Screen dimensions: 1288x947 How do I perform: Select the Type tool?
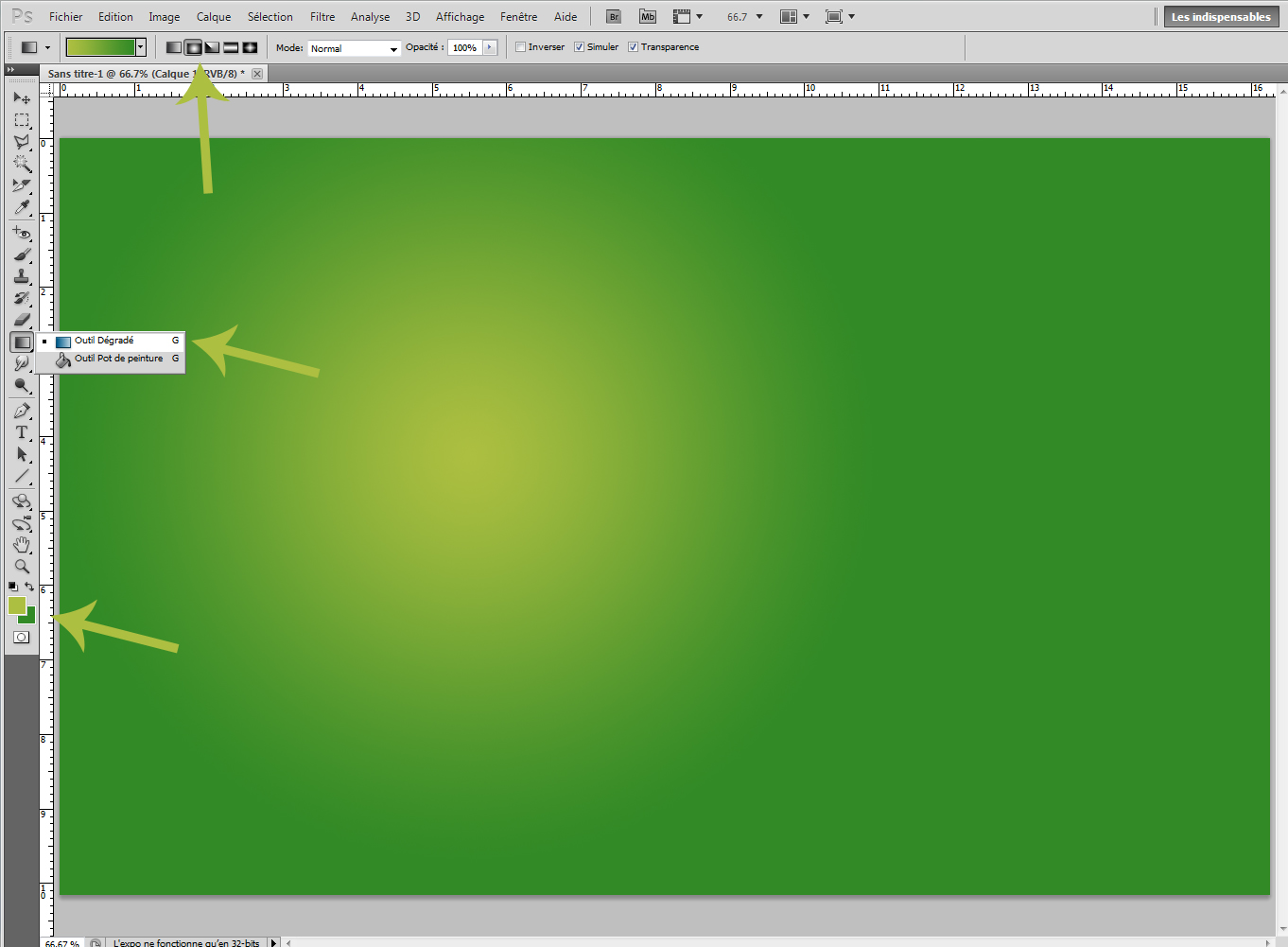(22, 432)
